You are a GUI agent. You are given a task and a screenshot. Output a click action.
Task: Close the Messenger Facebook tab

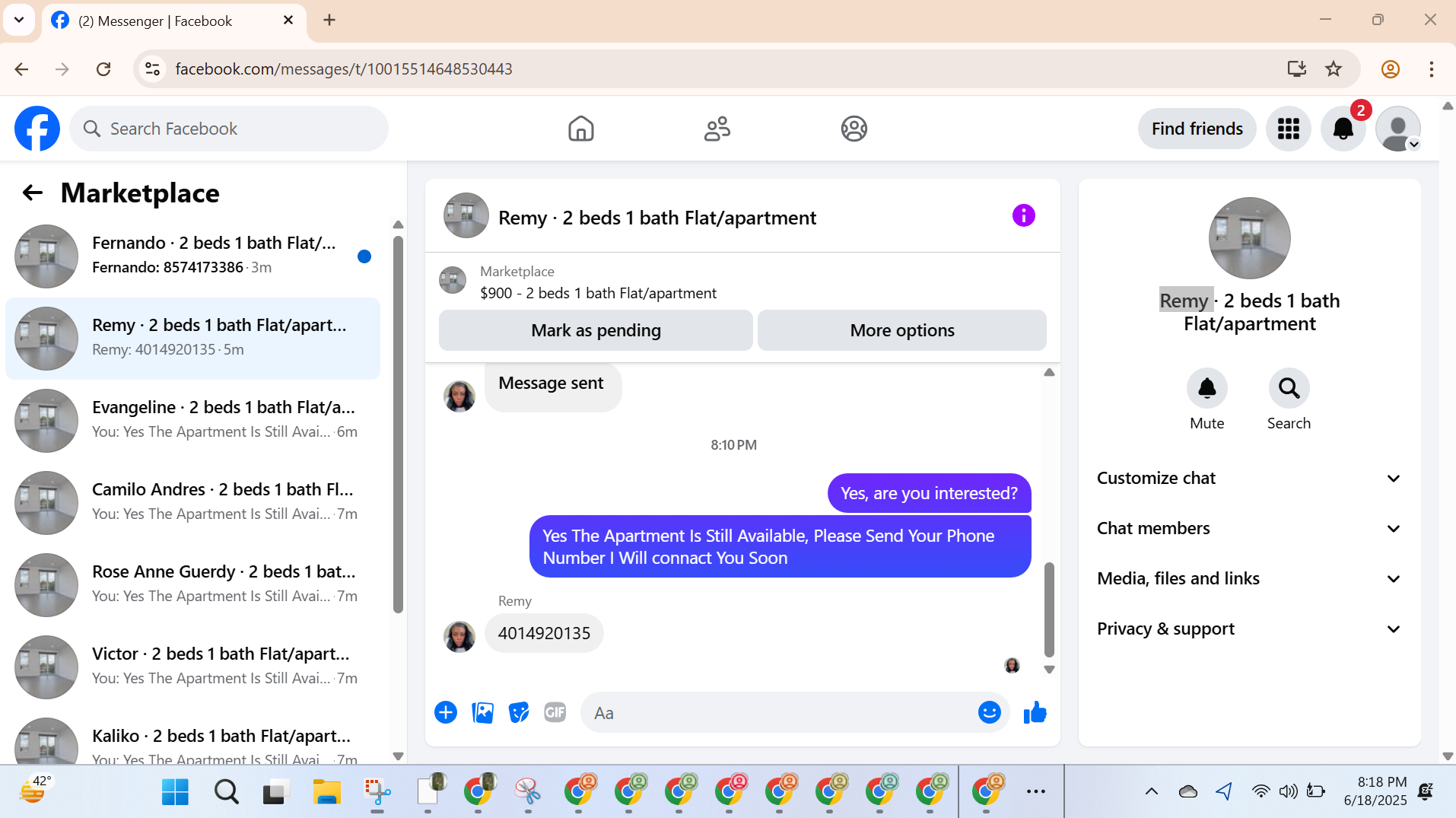pyautogui.click(x=288, y=21)
